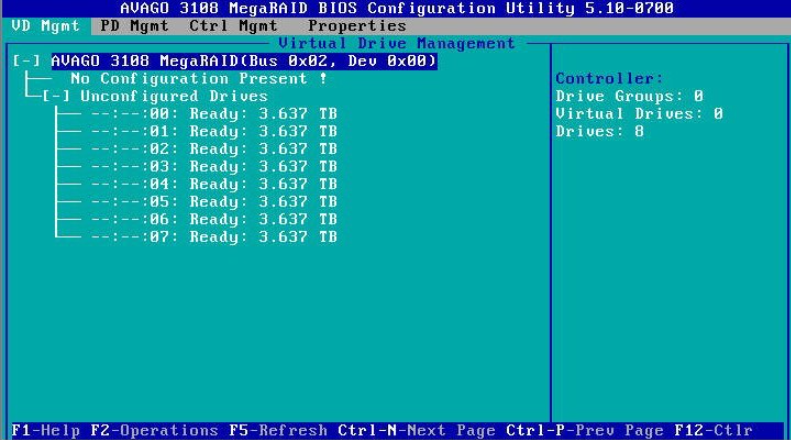Select drive --:--:06 Ready 3.637 TB
The height and width of the screenshot is (440, 791).
coord(214,219)
